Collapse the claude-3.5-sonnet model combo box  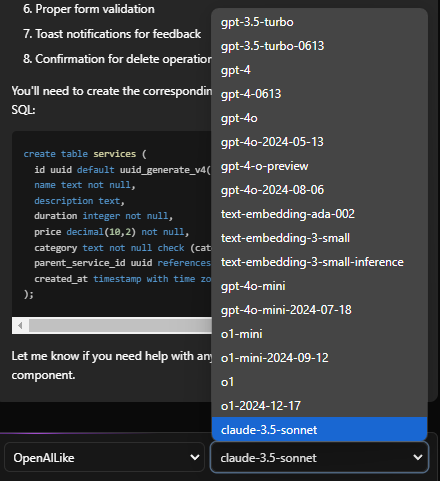point(319,458)
